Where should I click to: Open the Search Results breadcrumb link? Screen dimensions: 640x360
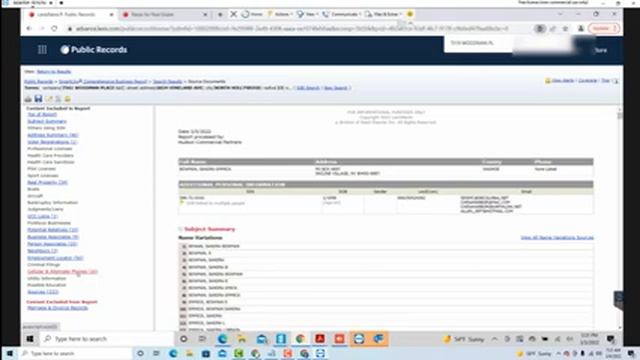tap(168, 82)
